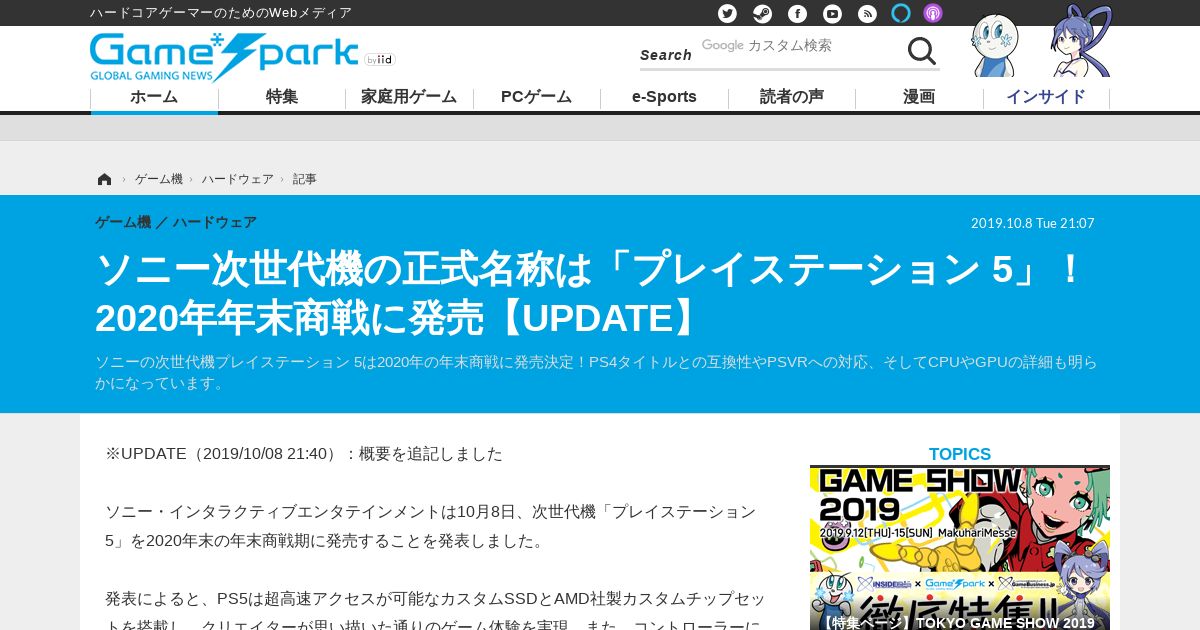
Task: Open the インサイド navigation tab
Action: [1046, 97]
